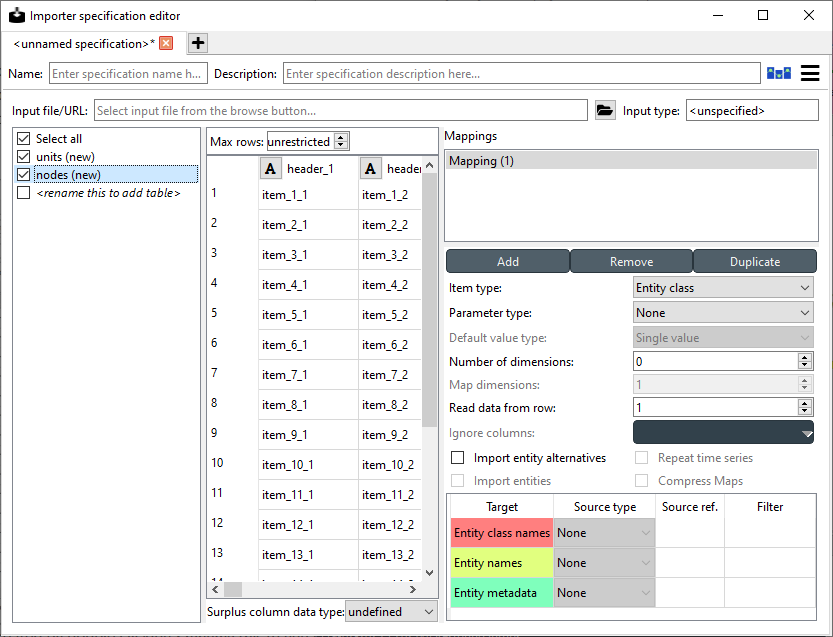Click the Input type field
This screenshot has height=637, width=833.
tap(752, 111)
